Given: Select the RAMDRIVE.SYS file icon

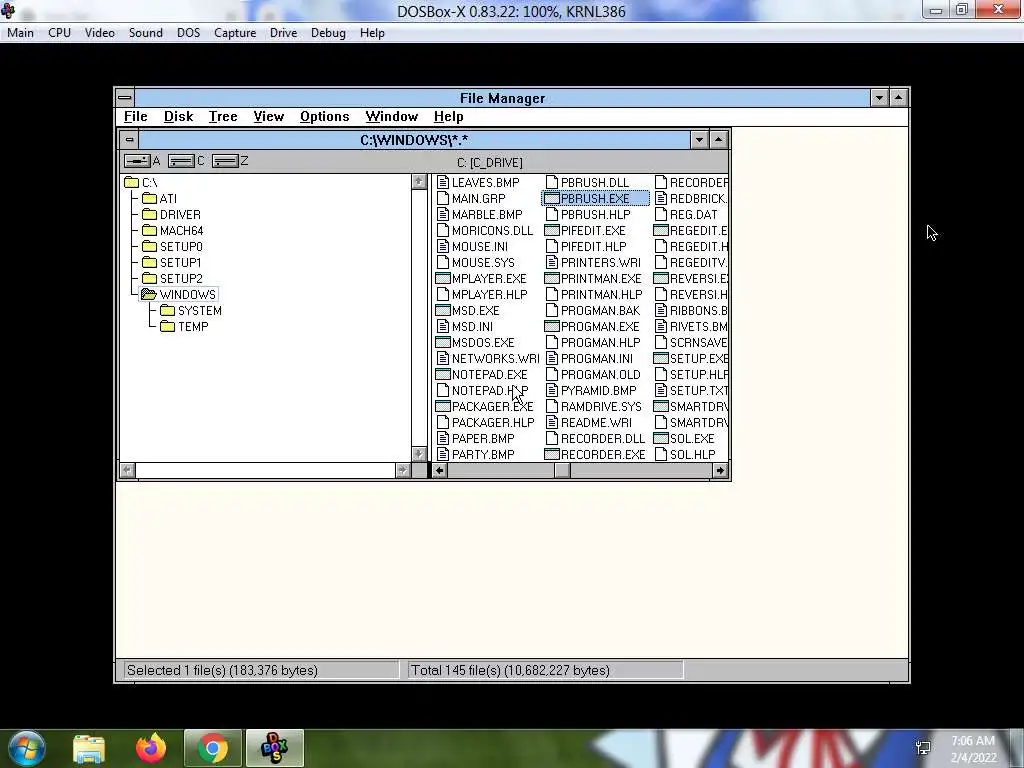Looking at the screenshot, I should click(552, 406).
